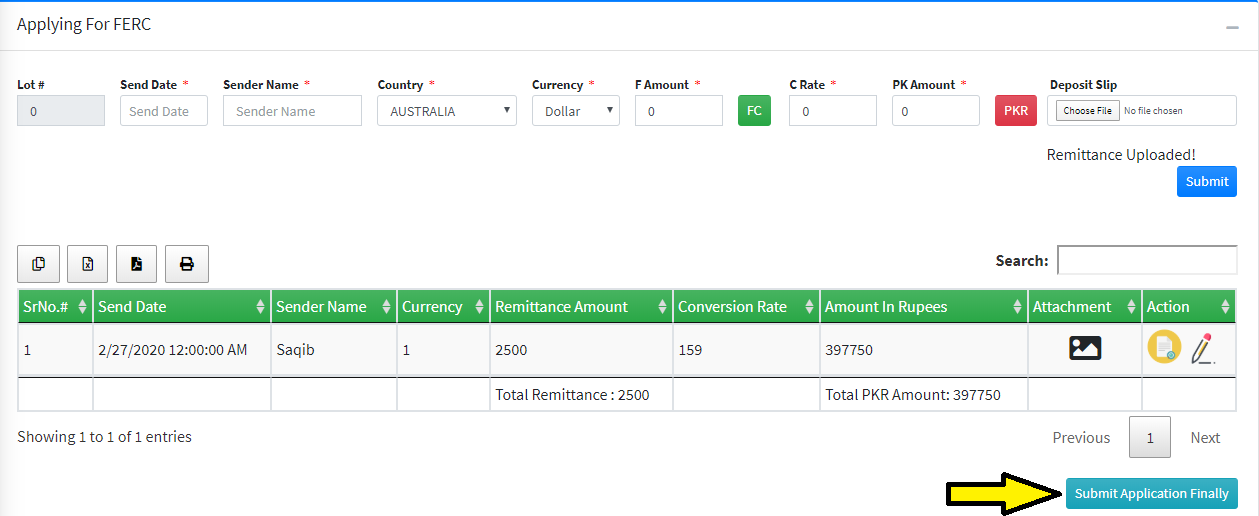Export table to Excel file

[88, 264]
